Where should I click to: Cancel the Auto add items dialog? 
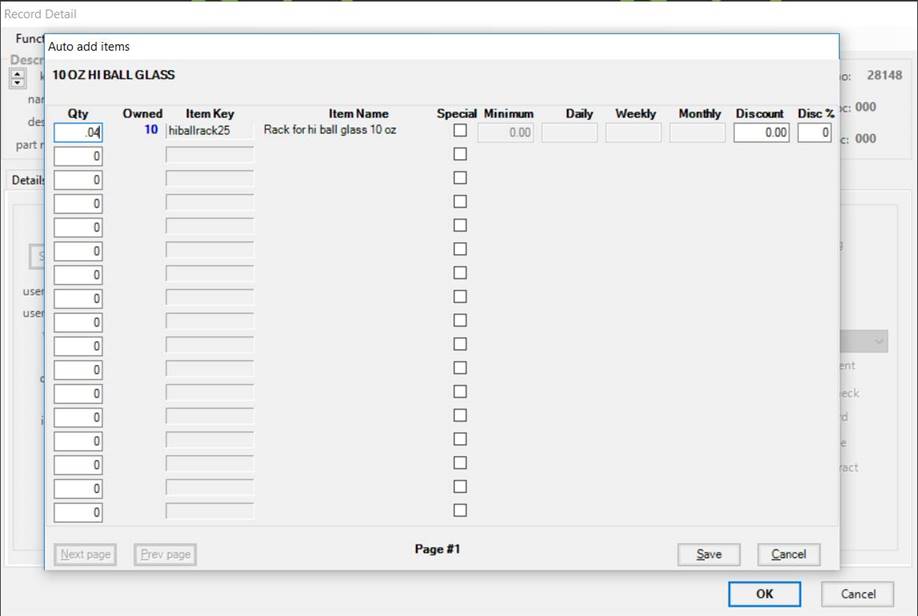pos(788,554)
